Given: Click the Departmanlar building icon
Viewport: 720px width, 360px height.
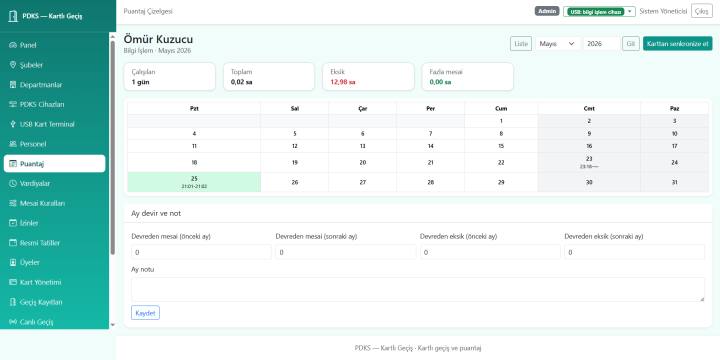Looking at the screenshot, I should (x=13, y=85).
